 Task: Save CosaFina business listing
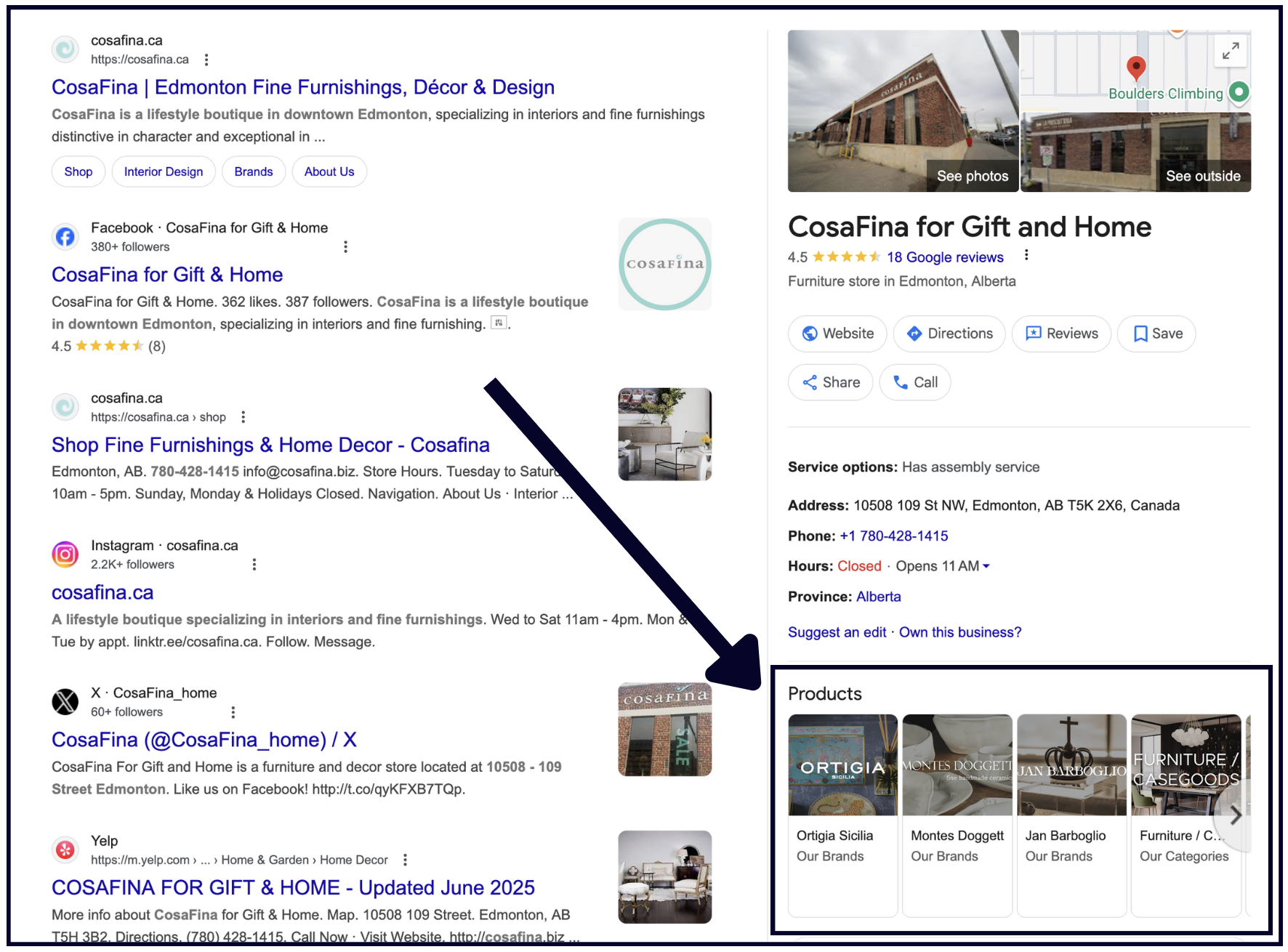click(x=1156, y=334)
